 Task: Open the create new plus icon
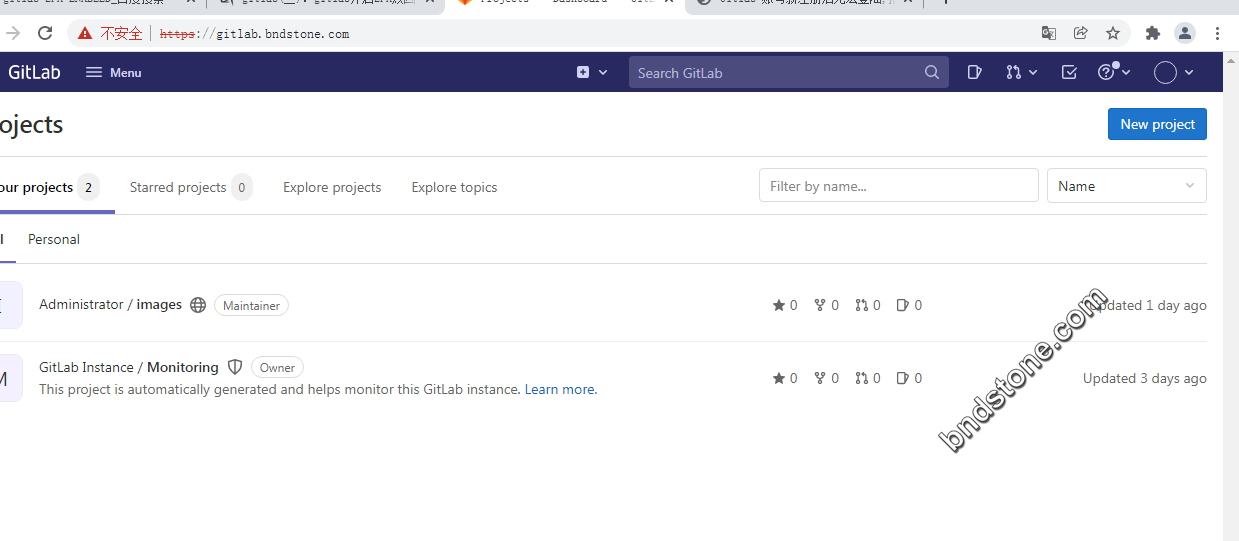[583, 72]
